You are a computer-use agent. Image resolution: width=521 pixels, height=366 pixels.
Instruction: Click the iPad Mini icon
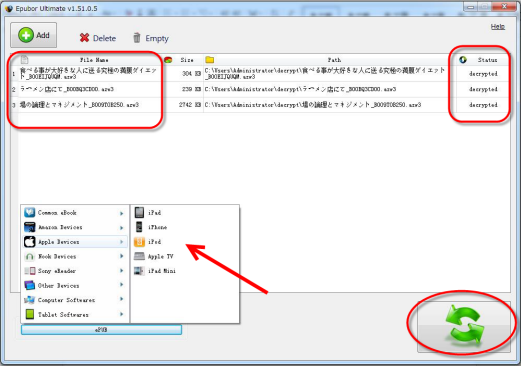pyautogui.click(x=139, y=271)
